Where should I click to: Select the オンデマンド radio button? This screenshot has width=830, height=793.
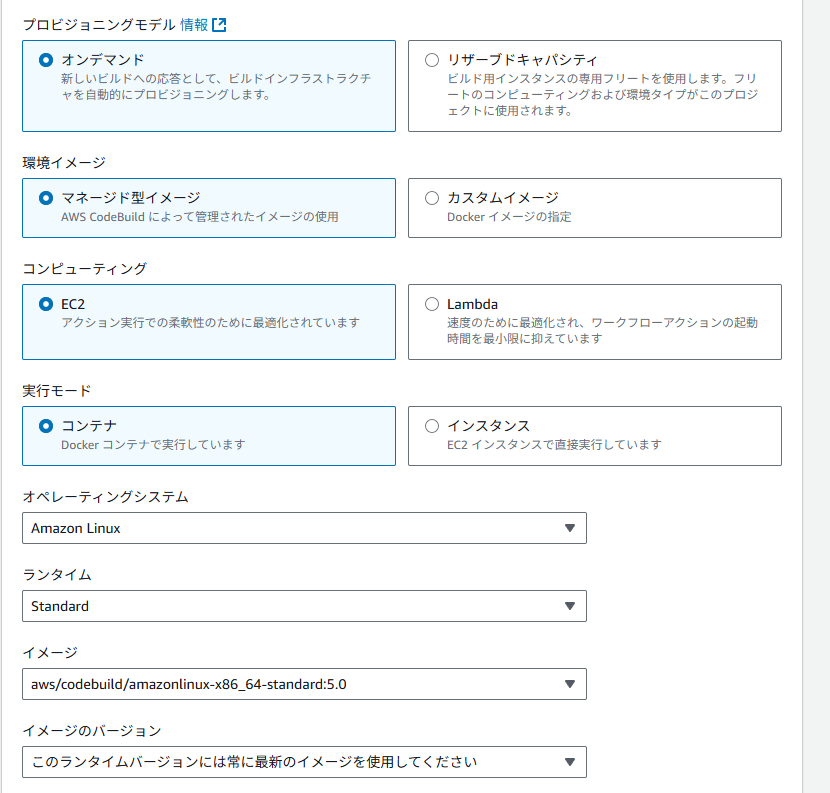(x=46, y=60)
